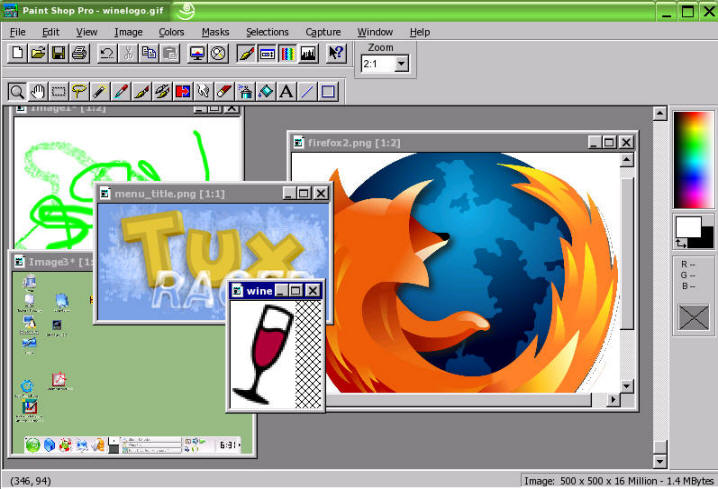Image resolution: width=718 pixels, height=489 pixels.
Task: Open the Masks menu
Action: tap(215, 32)
